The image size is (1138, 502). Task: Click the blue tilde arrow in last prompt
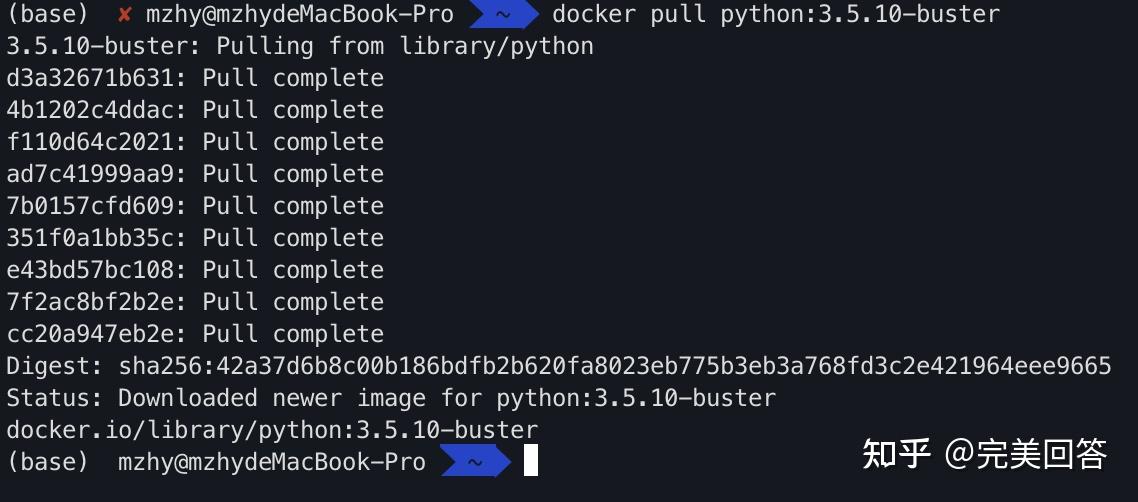pos(475,461)
